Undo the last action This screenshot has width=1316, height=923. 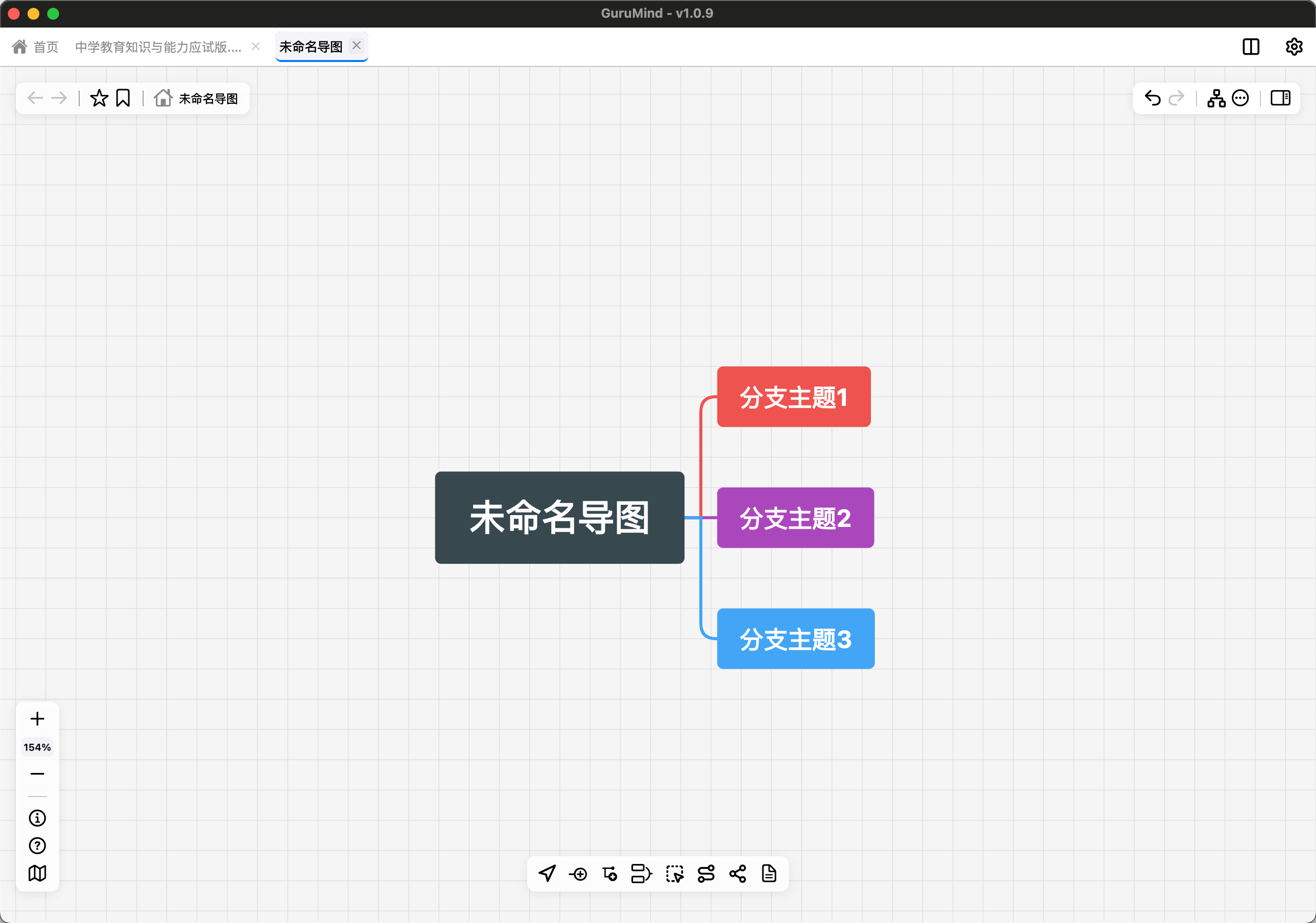[x=1154, y=97]
